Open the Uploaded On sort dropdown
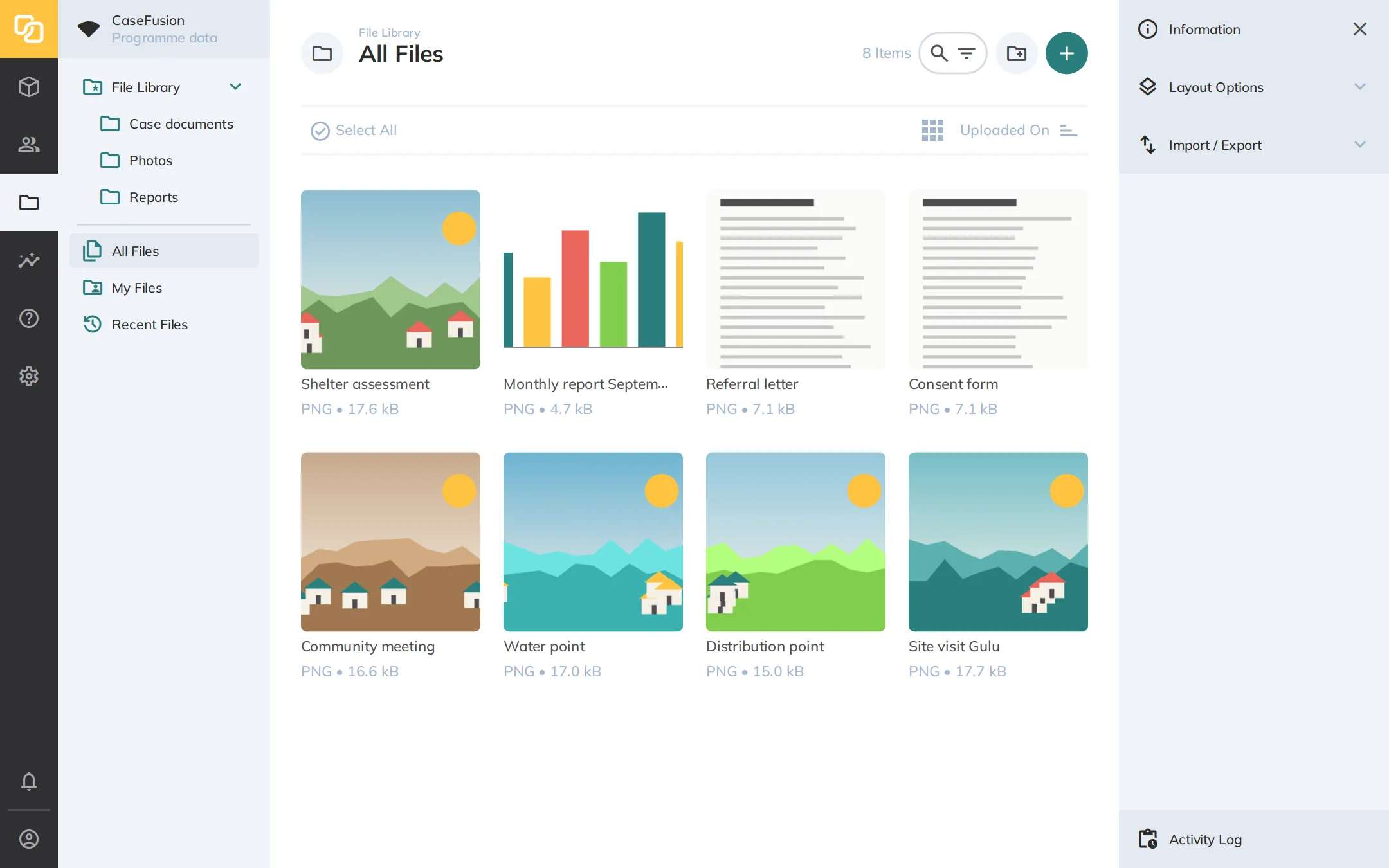Screen dimensions: 1389x868 (x=1004, y=131)
